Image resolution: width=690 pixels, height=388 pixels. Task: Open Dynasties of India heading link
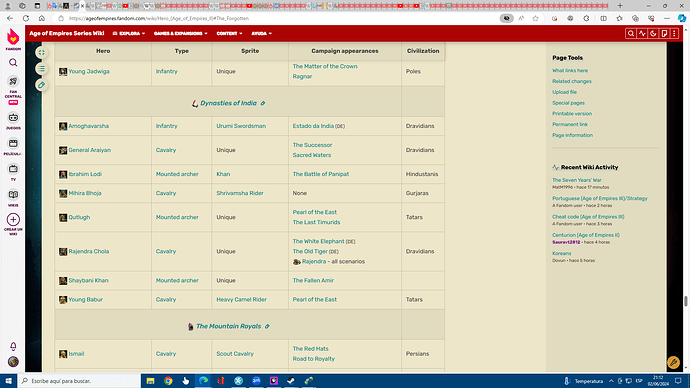[228, 103]
